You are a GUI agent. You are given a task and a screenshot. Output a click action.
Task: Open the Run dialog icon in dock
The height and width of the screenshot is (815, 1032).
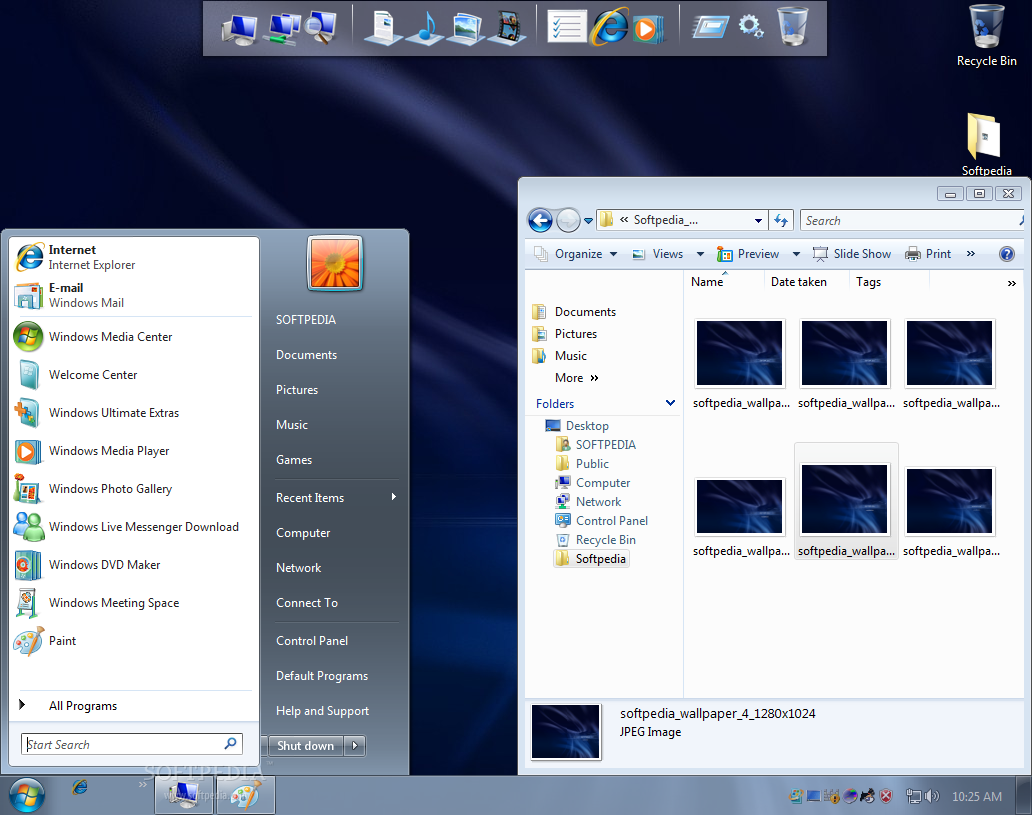pos(710,28)
